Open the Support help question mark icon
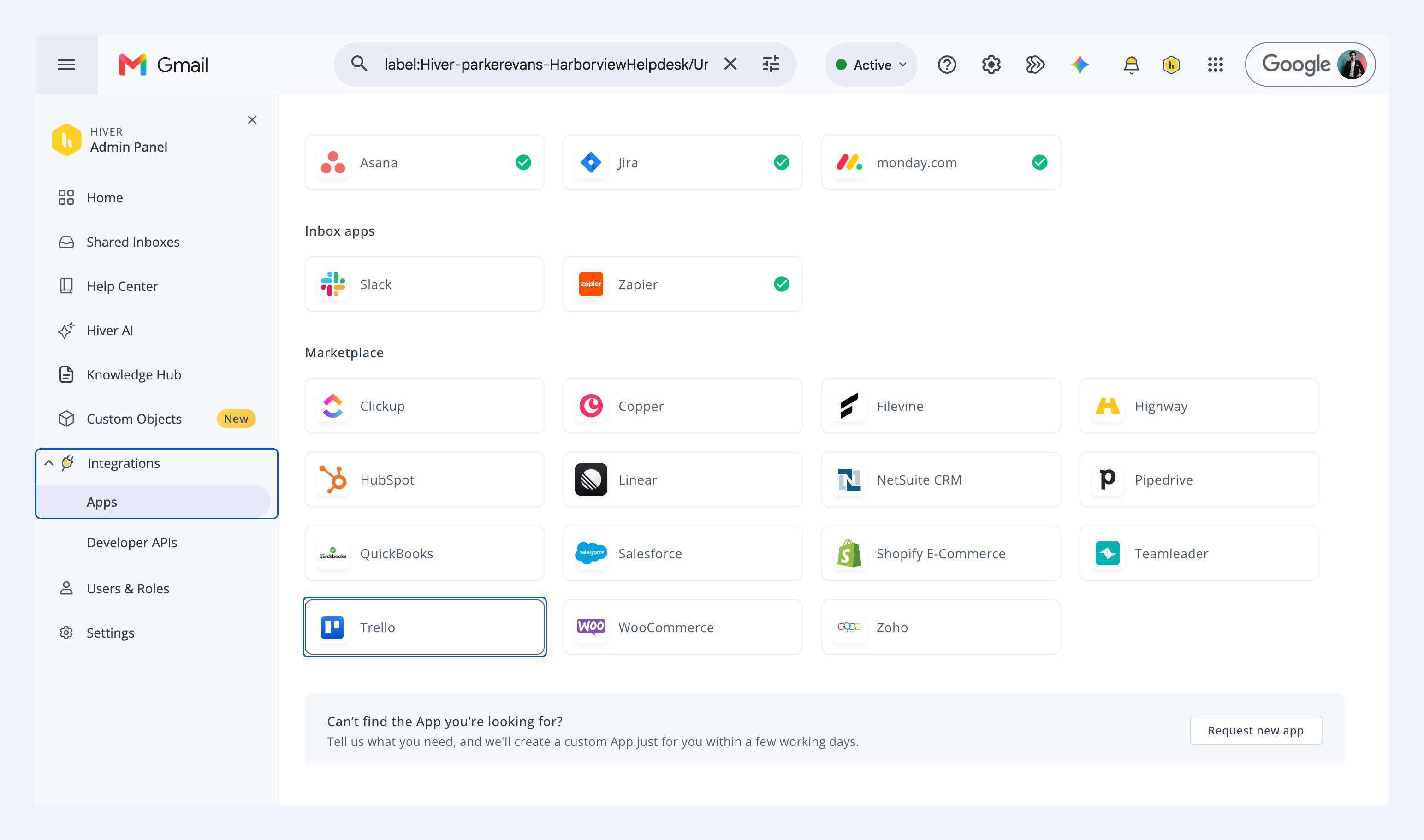The width and height of the screenshot is (1424, 840). [947, 65]
